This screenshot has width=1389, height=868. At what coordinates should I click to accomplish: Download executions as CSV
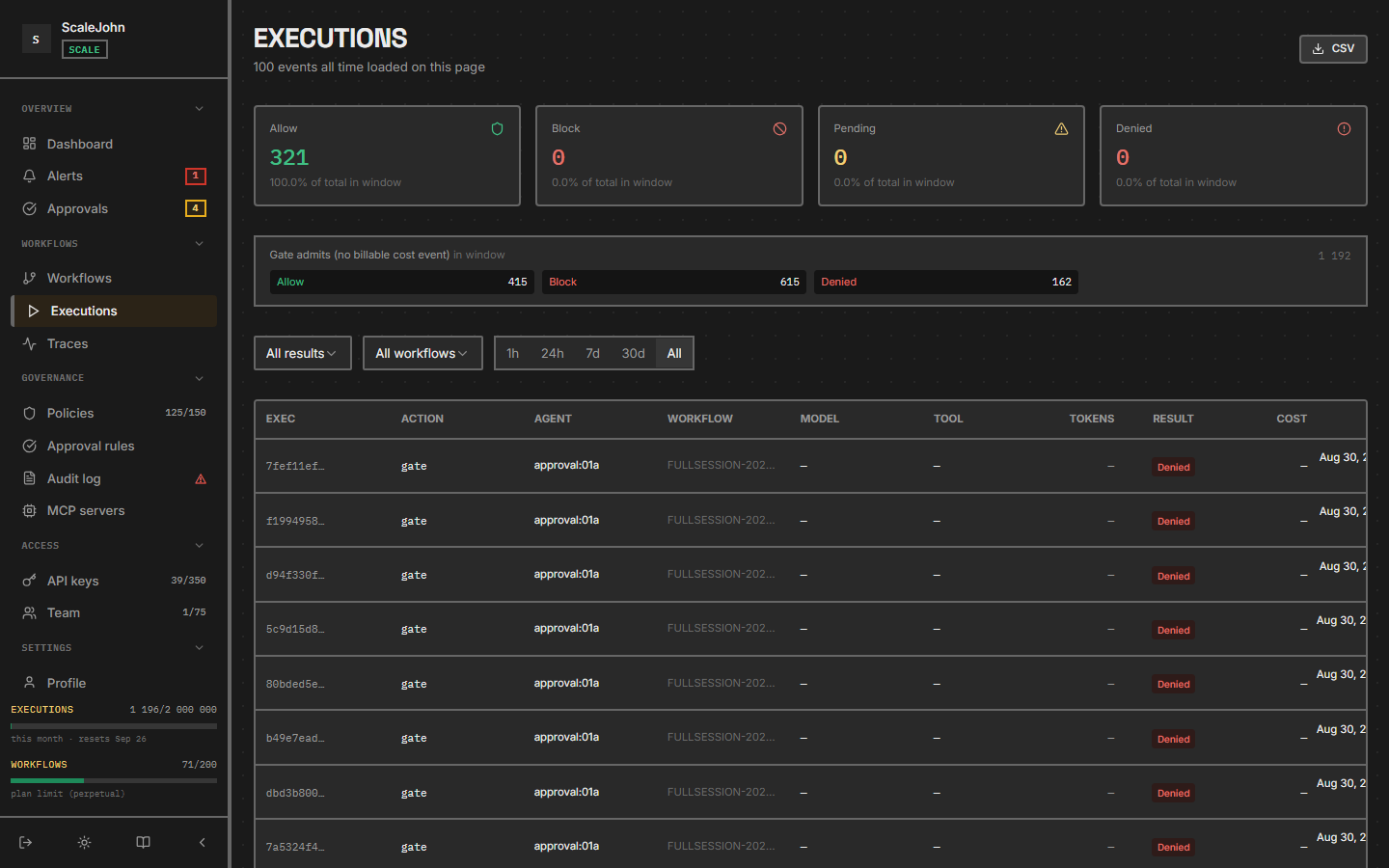click(1333, 48)
